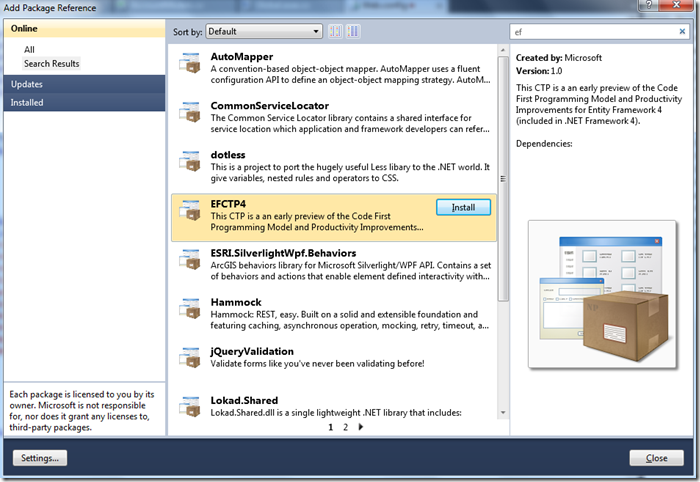Click the 'Validate forms like you've never' description
Viewport: 700px width, 482px height.
[317, 364]
